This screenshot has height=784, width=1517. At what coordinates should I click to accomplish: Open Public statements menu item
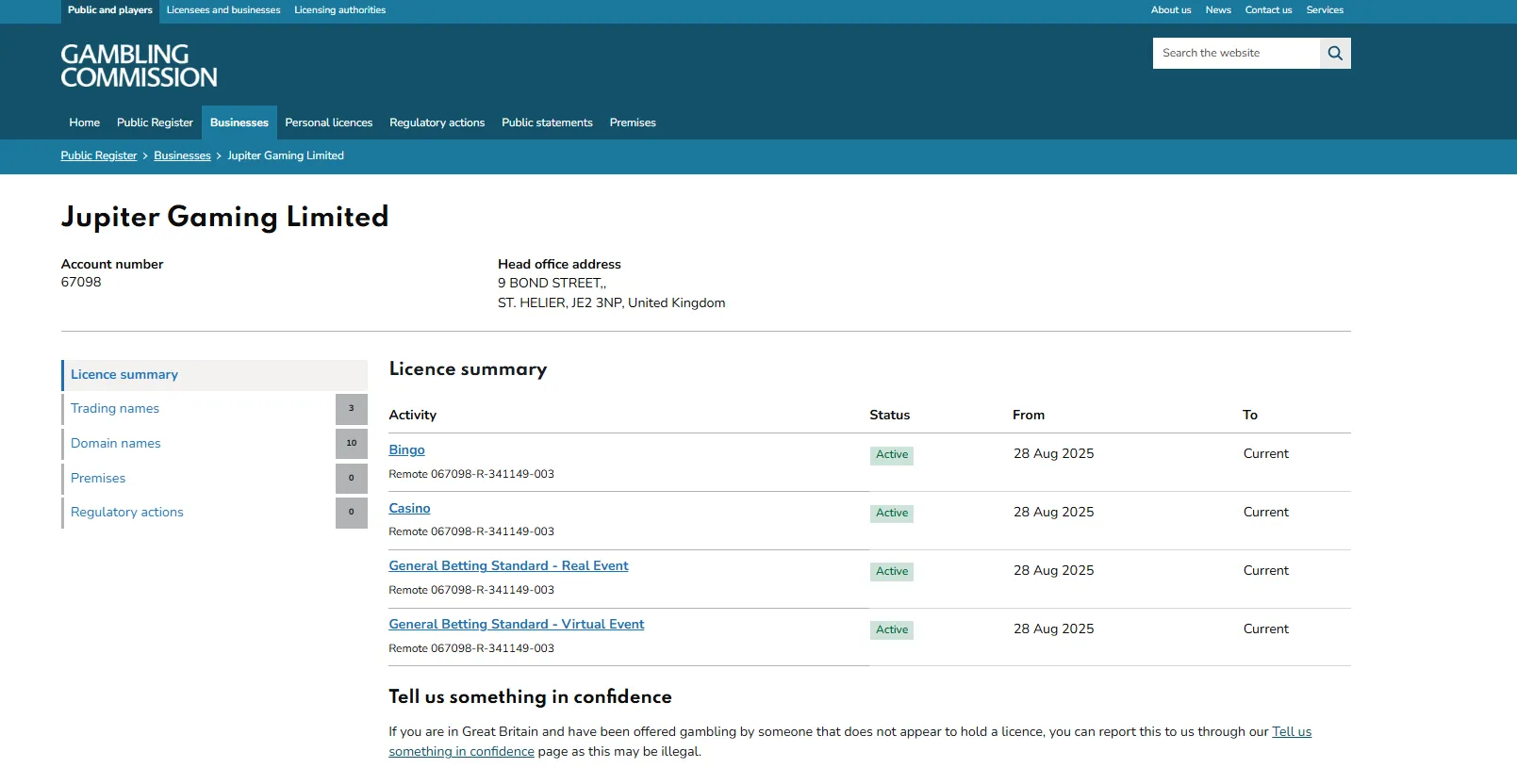tap(547, 122)
